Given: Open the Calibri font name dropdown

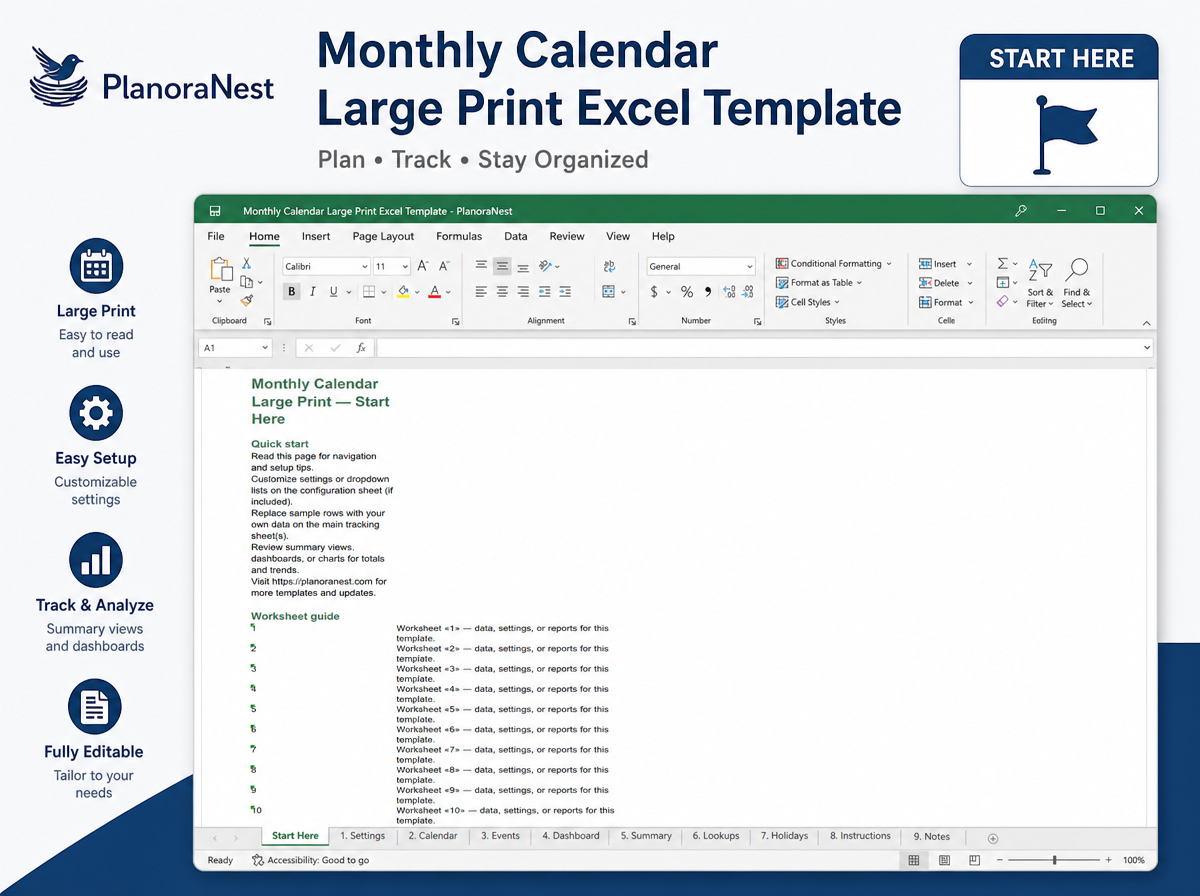Looking at the screenshot, I should 363,267.
